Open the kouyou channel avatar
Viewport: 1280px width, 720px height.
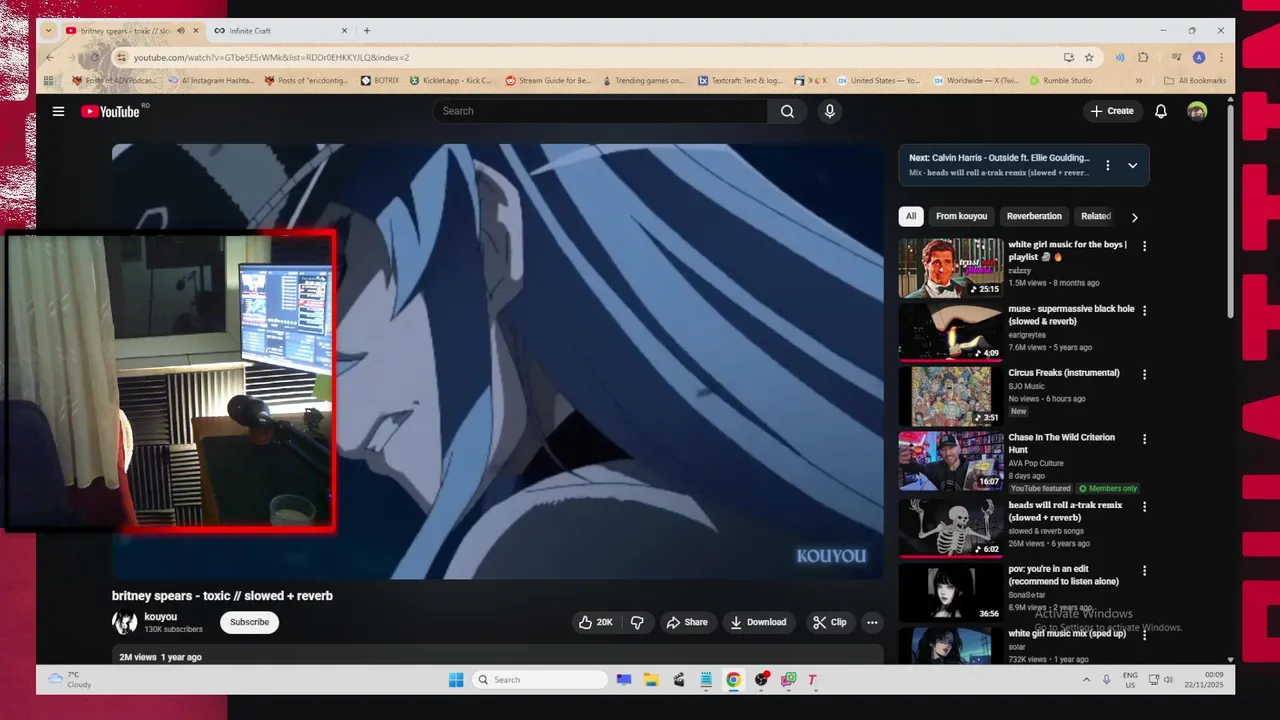(x=125, y=622)
